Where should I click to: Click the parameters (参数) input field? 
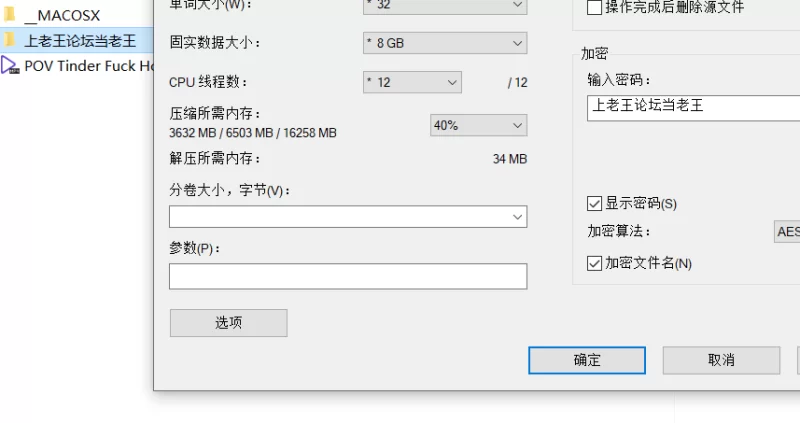click(348, 276)
